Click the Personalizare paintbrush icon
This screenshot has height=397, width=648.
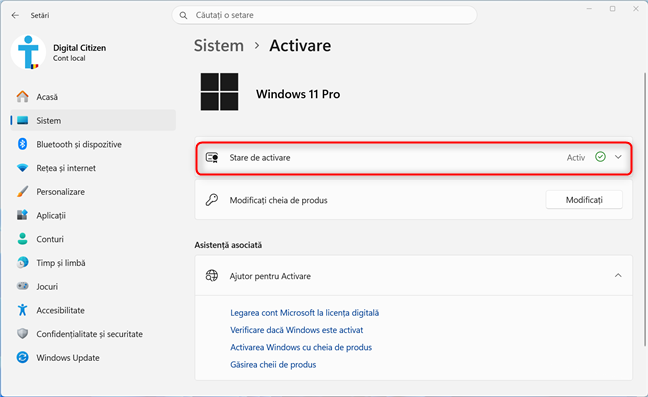[x=22, y=192]
